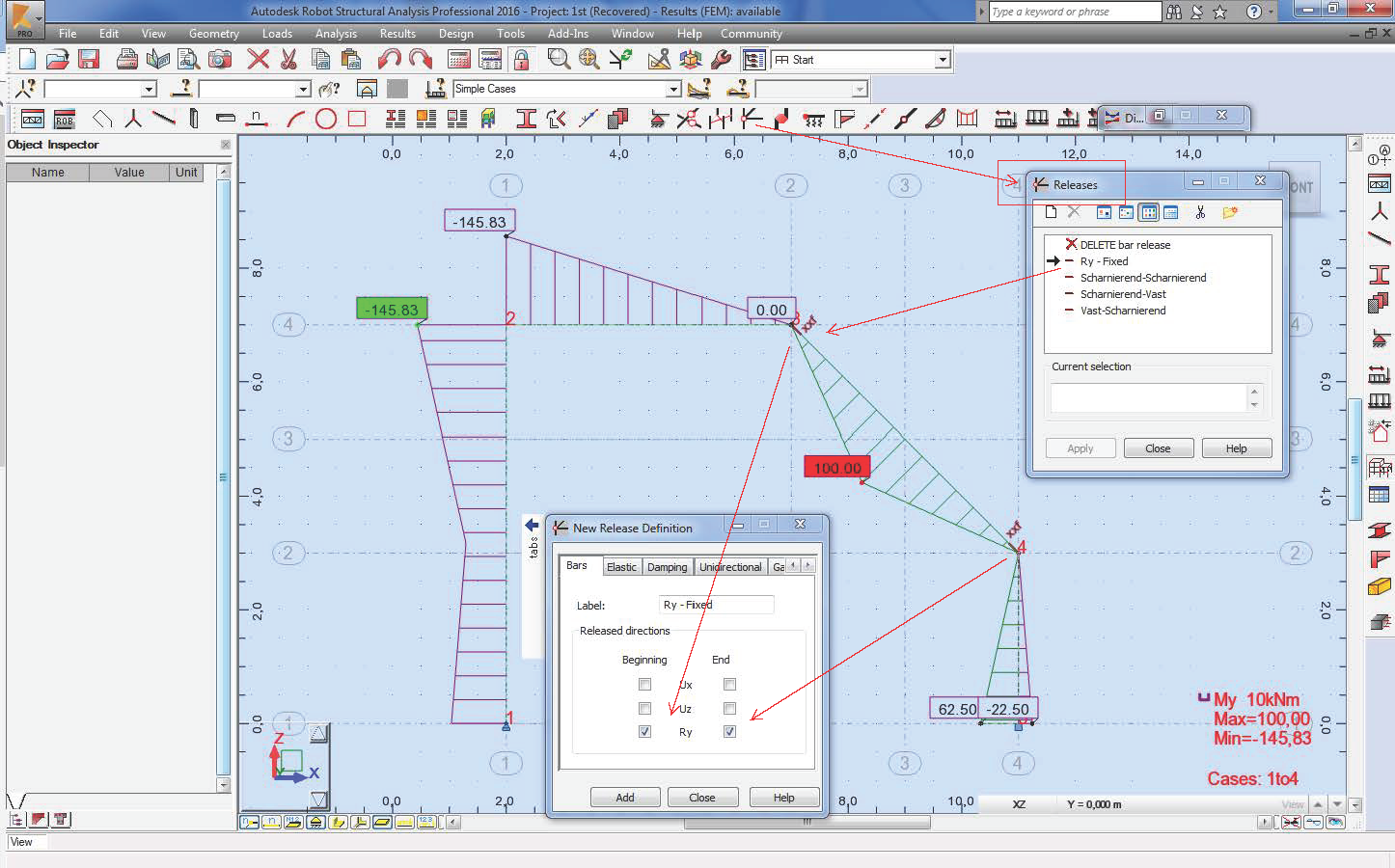Open bar sections with the I-beam icon
This screenshot has width=1395, height=868.
pos(526,119)
